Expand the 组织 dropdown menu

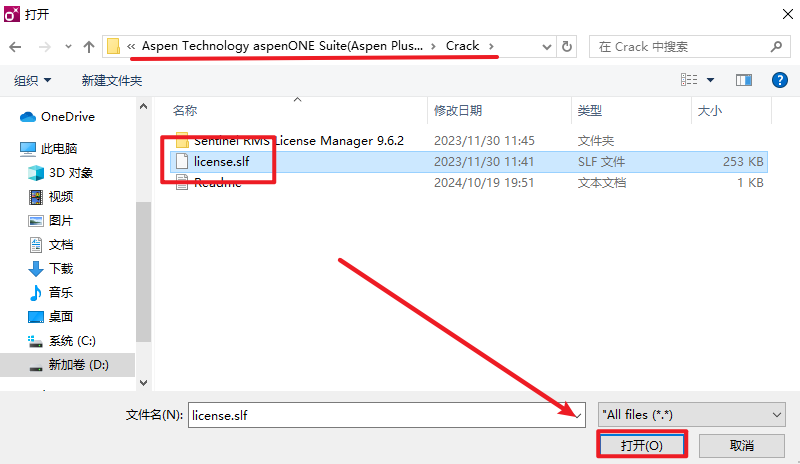coord(33,80)
